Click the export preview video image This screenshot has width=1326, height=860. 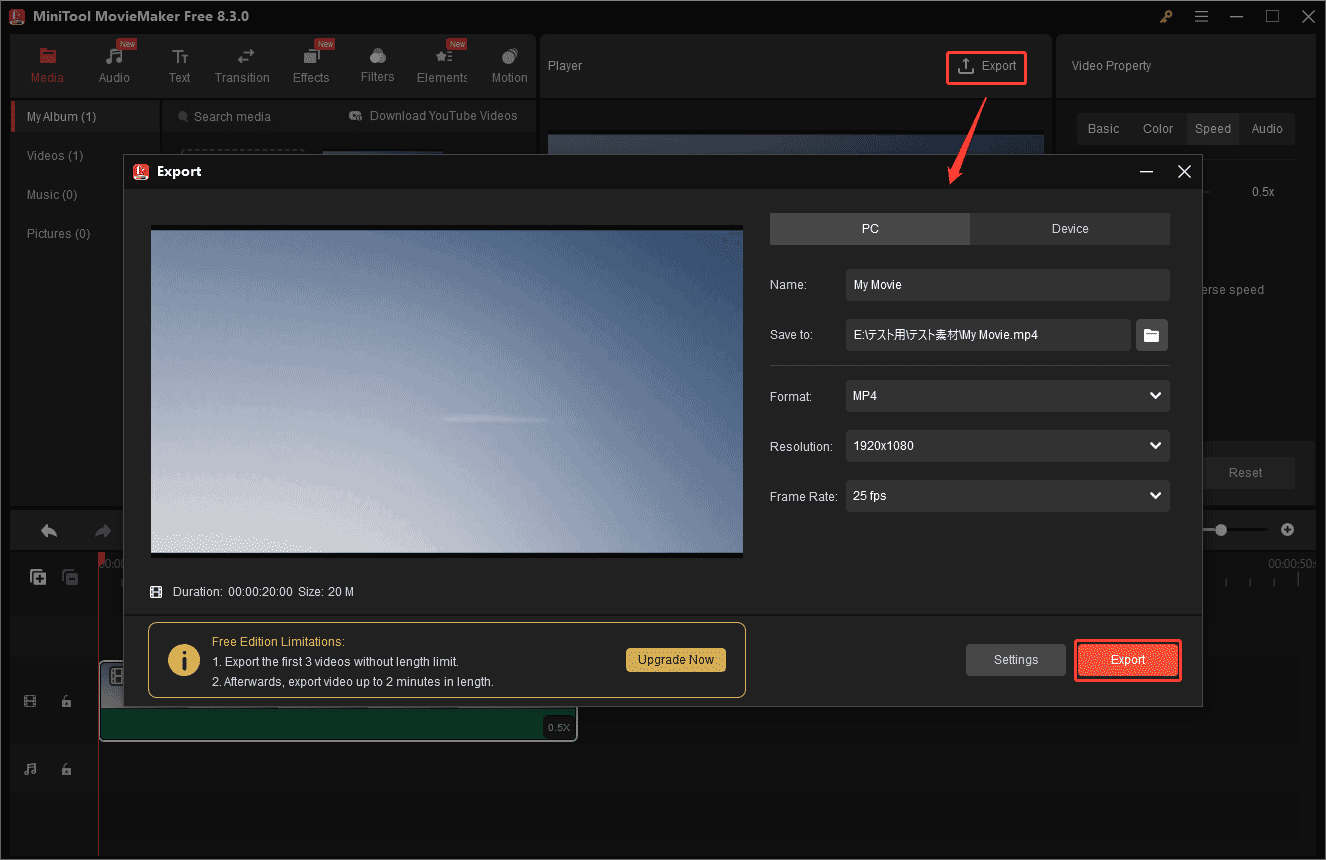tap(447, 390)
